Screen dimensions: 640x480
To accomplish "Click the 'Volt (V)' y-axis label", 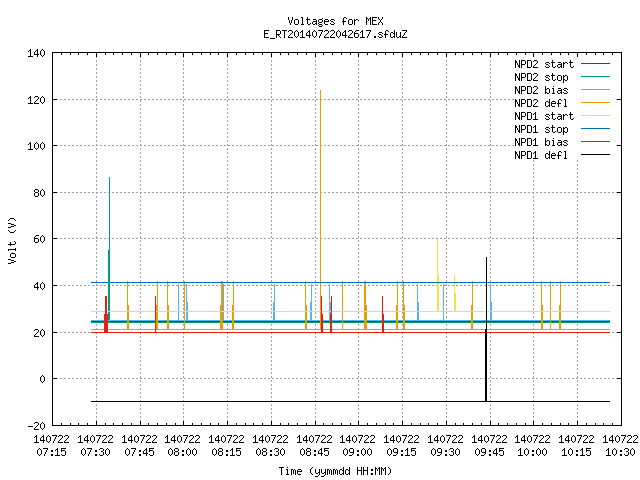I will point(12,240).
